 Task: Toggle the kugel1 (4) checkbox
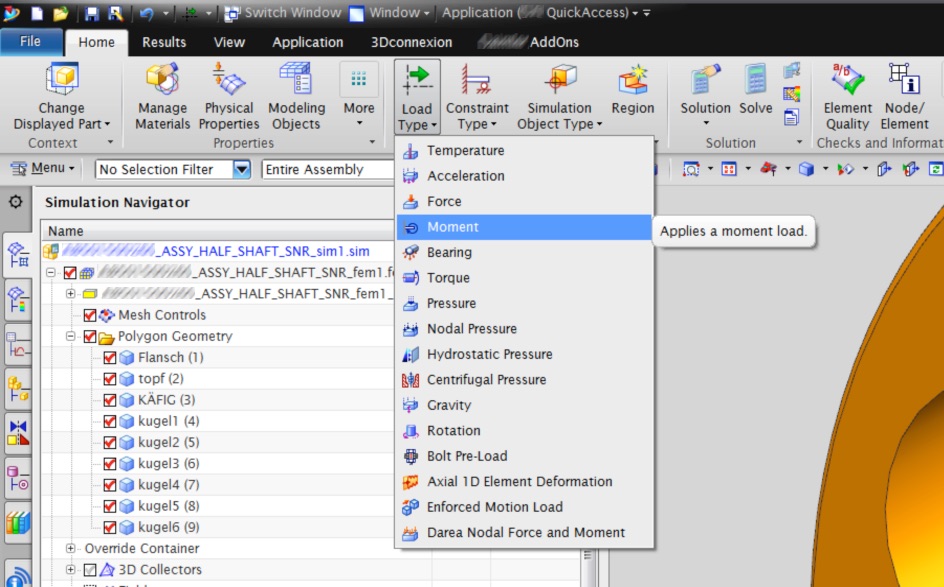[x=110, y=421]
